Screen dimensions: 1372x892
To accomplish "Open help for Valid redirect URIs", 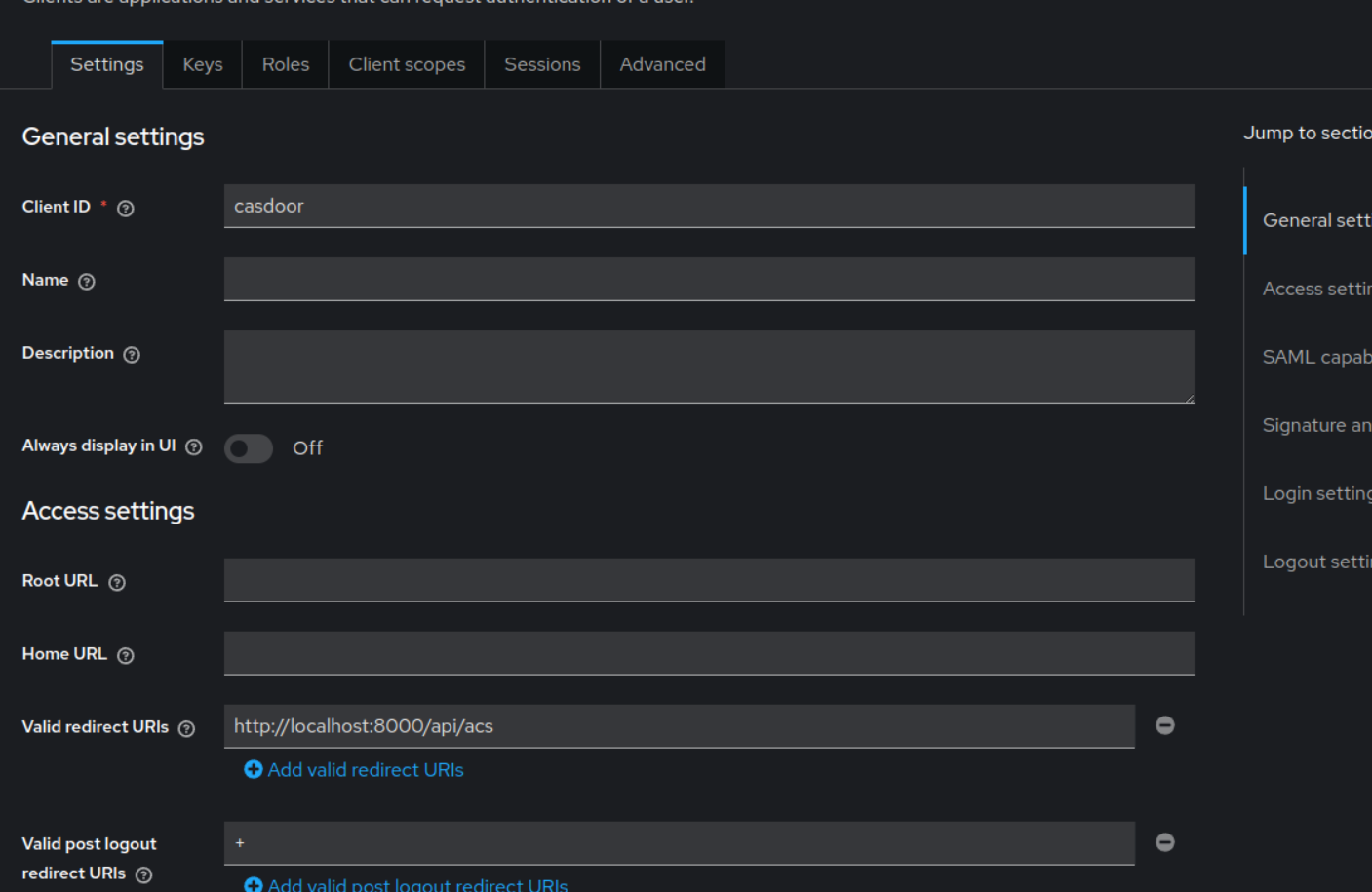I will [187, 729].
